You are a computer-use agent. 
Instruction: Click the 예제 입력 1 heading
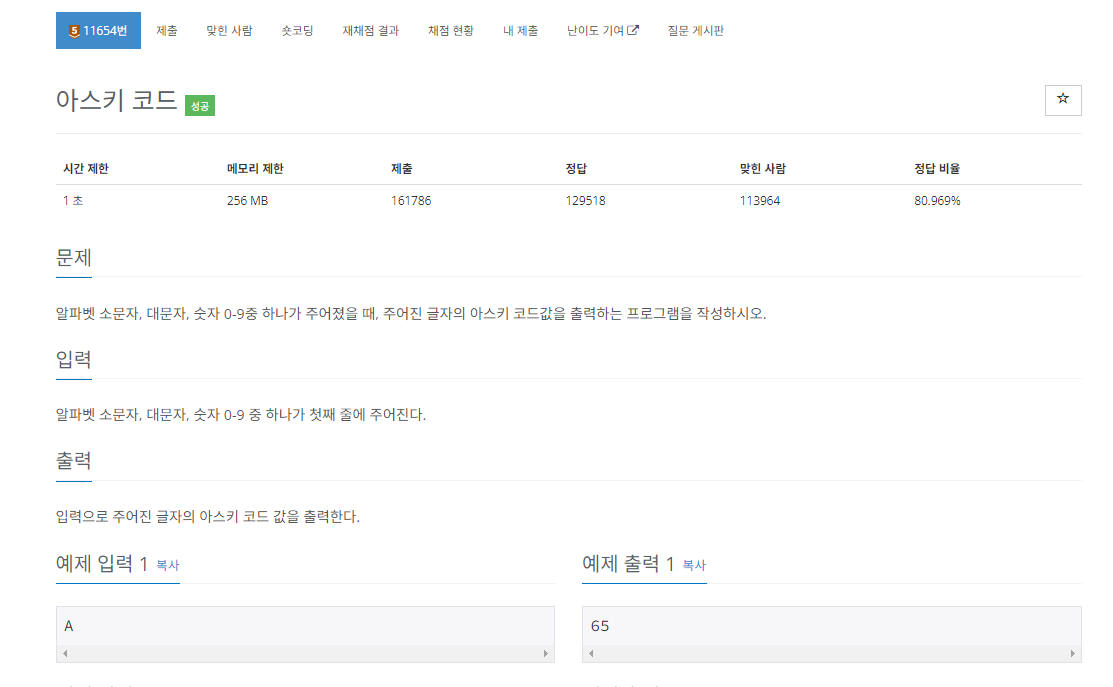(102, 564)
